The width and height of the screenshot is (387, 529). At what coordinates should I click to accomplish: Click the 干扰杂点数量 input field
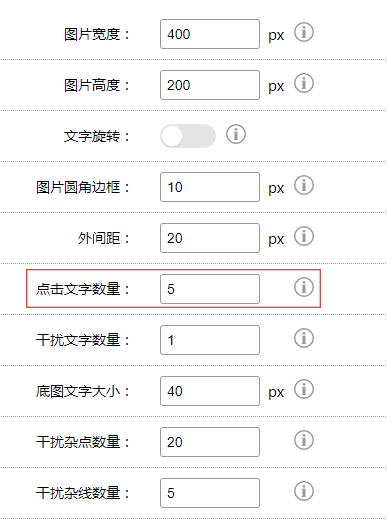(x=210, y=442)
